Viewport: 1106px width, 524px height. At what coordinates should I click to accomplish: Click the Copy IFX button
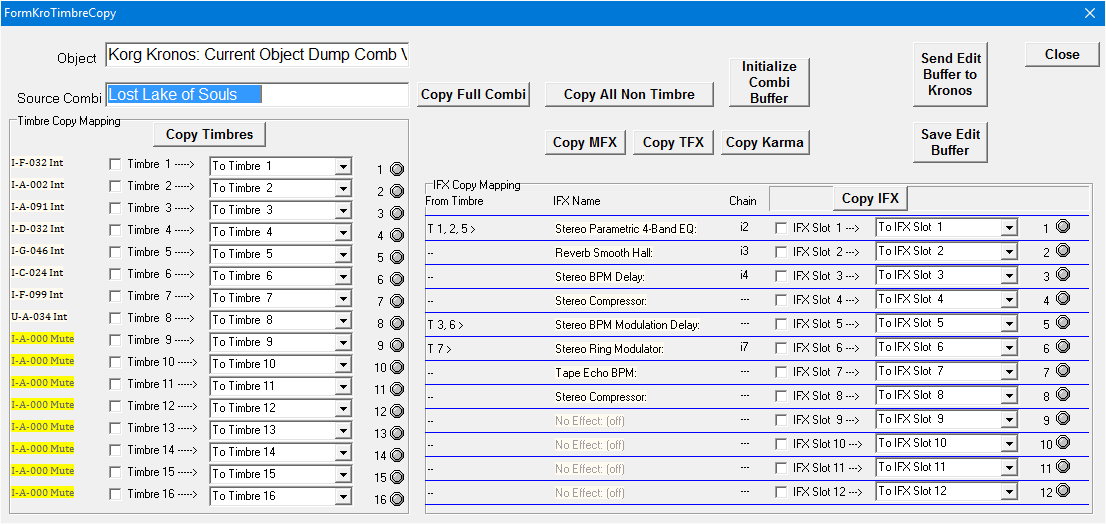pos(870,198)
